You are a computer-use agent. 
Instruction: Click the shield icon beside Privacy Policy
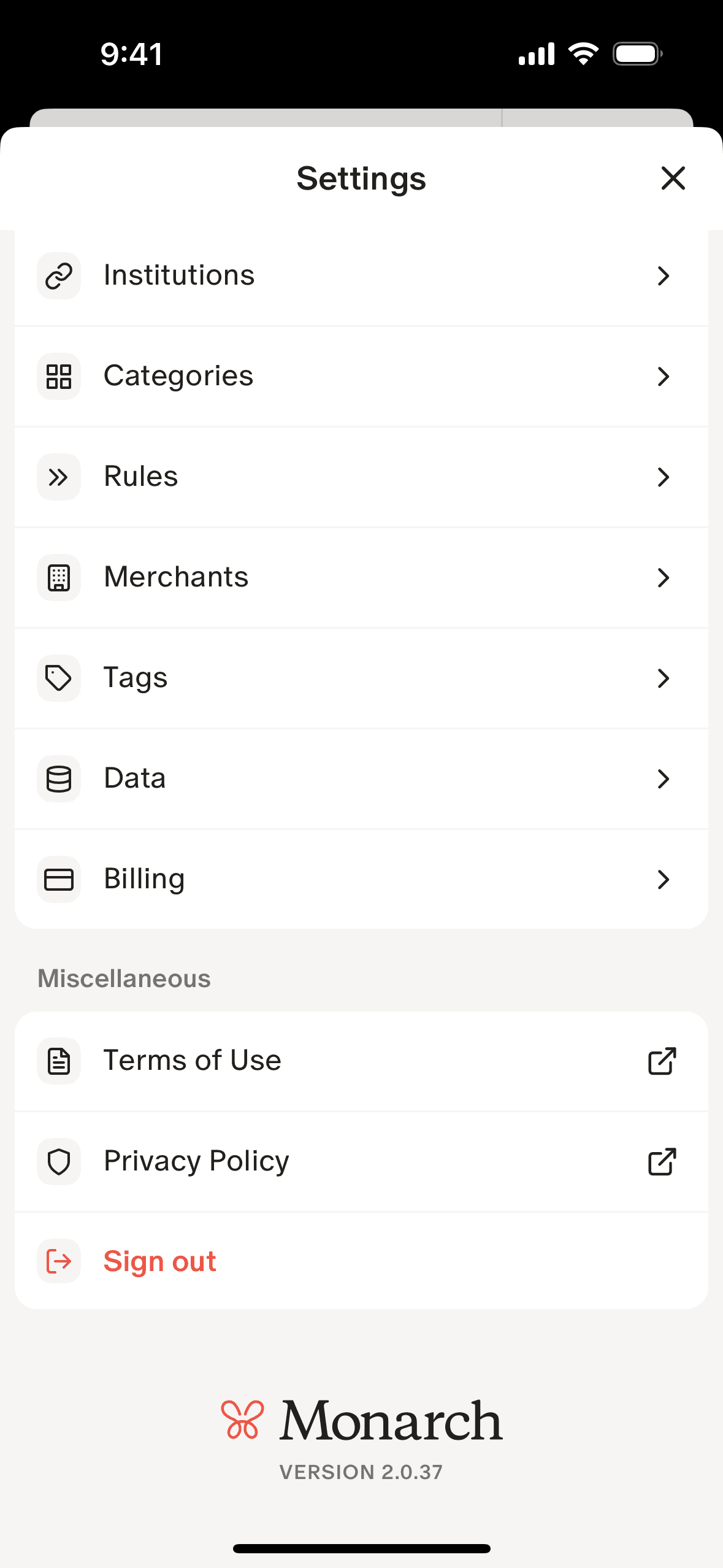pyautogui.click(x=59, y=1161)
